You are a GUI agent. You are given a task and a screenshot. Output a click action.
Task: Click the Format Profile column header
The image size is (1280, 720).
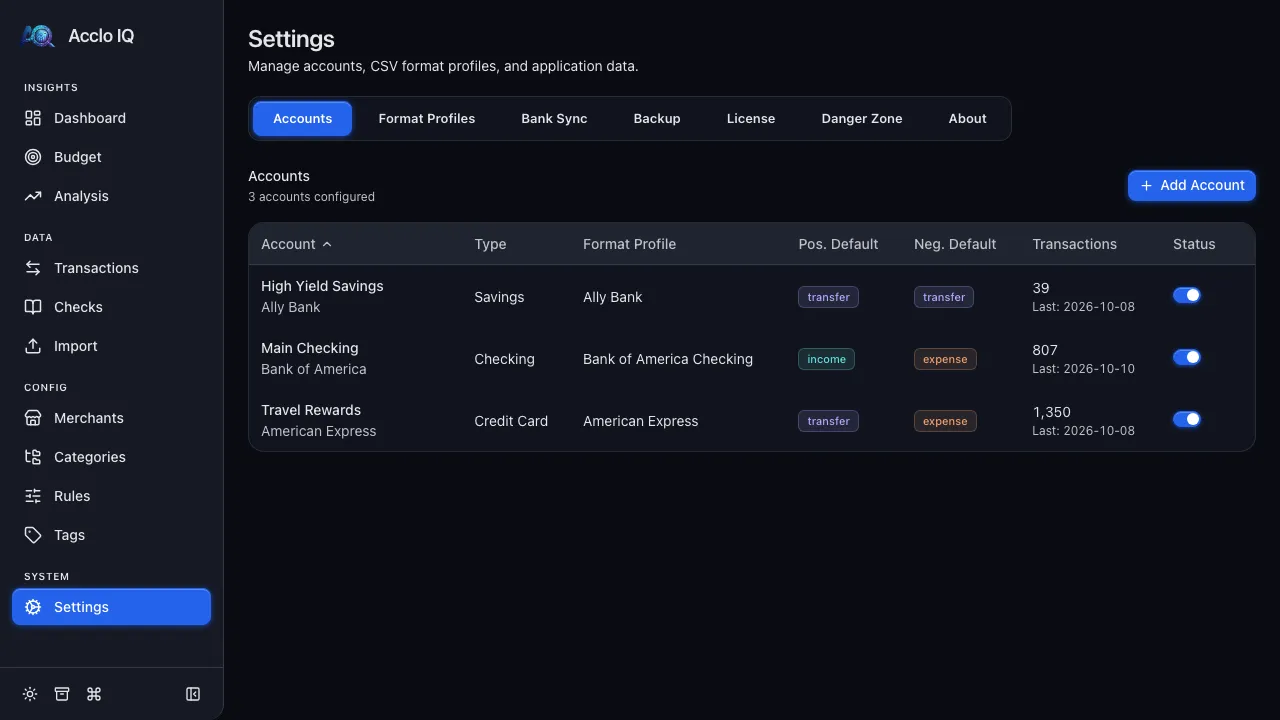click(x=629, y=244)
